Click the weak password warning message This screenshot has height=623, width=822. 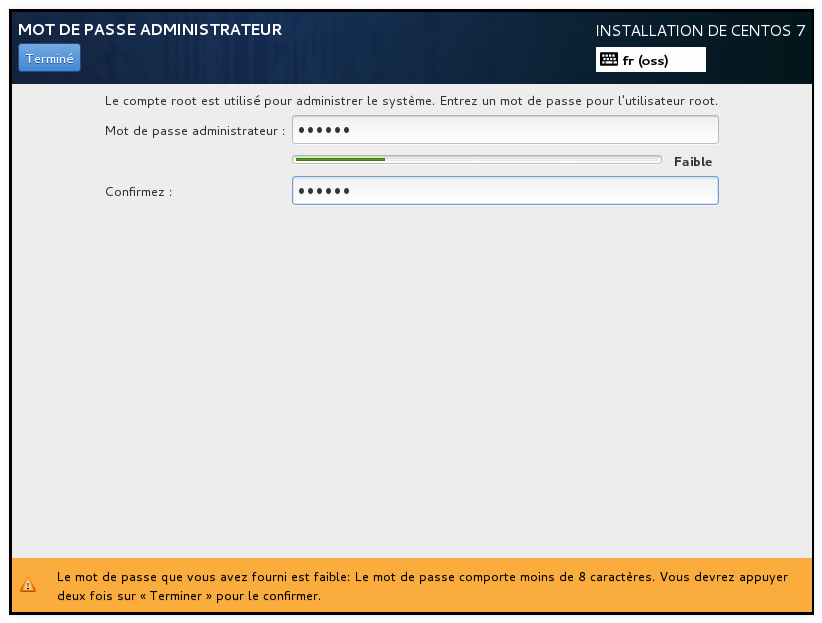click(422, 586)
